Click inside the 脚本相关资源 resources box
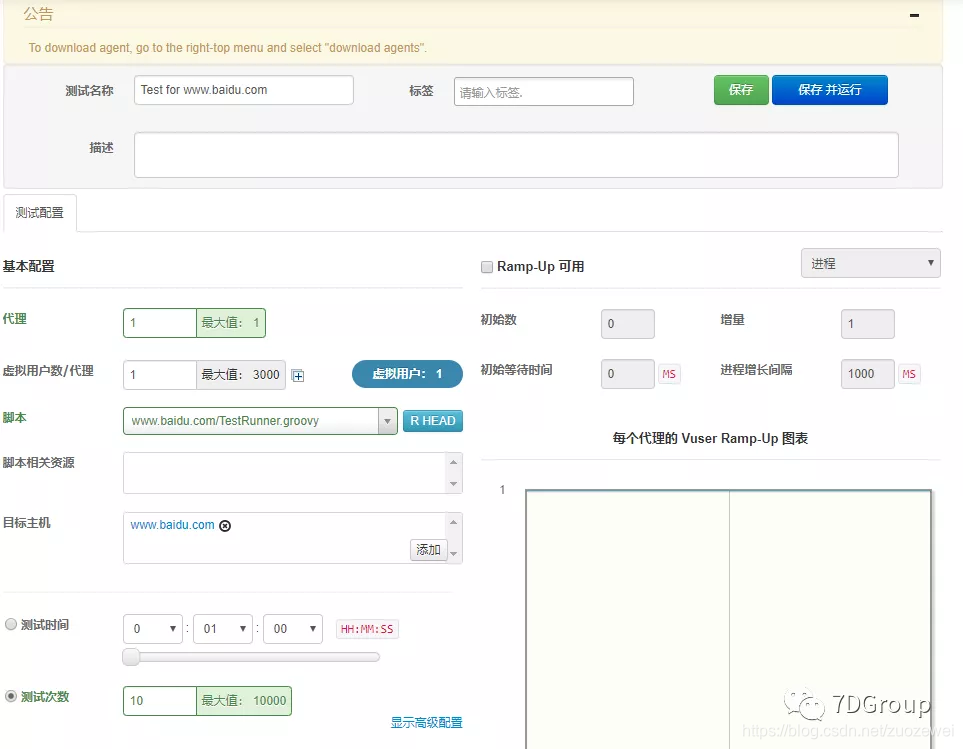 (286, 473)
